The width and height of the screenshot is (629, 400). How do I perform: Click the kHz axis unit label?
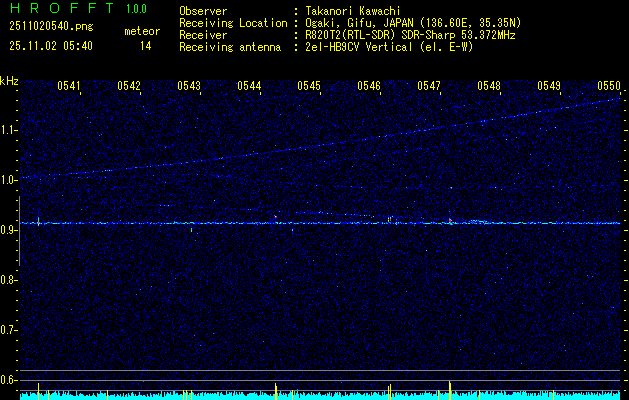[9, 80]
